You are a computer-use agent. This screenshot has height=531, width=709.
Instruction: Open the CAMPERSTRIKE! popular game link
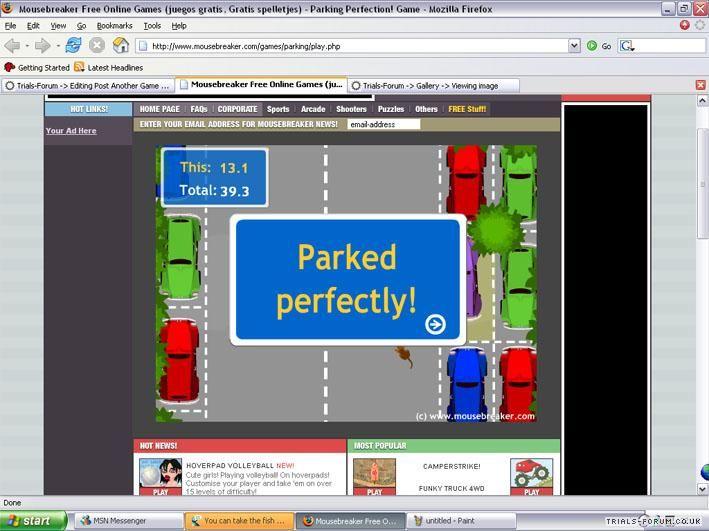pyautogui.click(x=452, y=466)
